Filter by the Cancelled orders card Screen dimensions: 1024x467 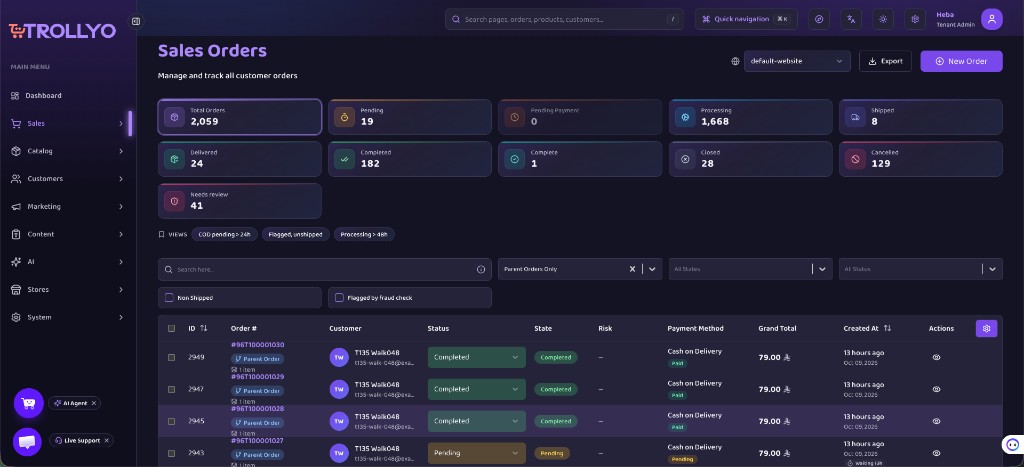coord(920,159)
